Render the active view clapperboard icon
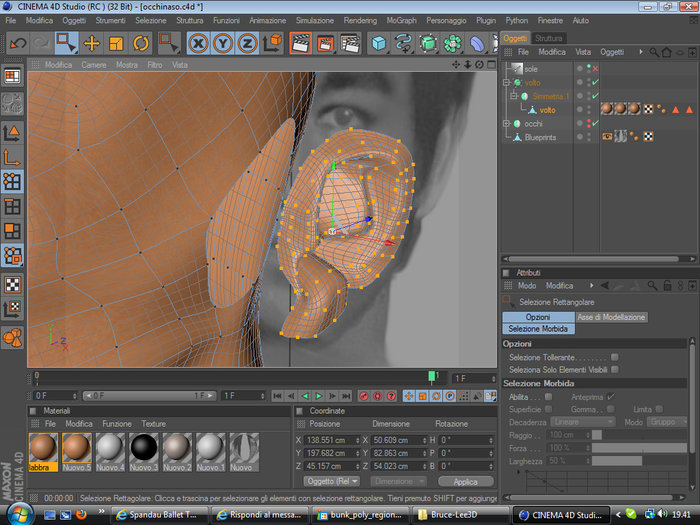Screen dimensions: 700x525 tap(300, 44)
